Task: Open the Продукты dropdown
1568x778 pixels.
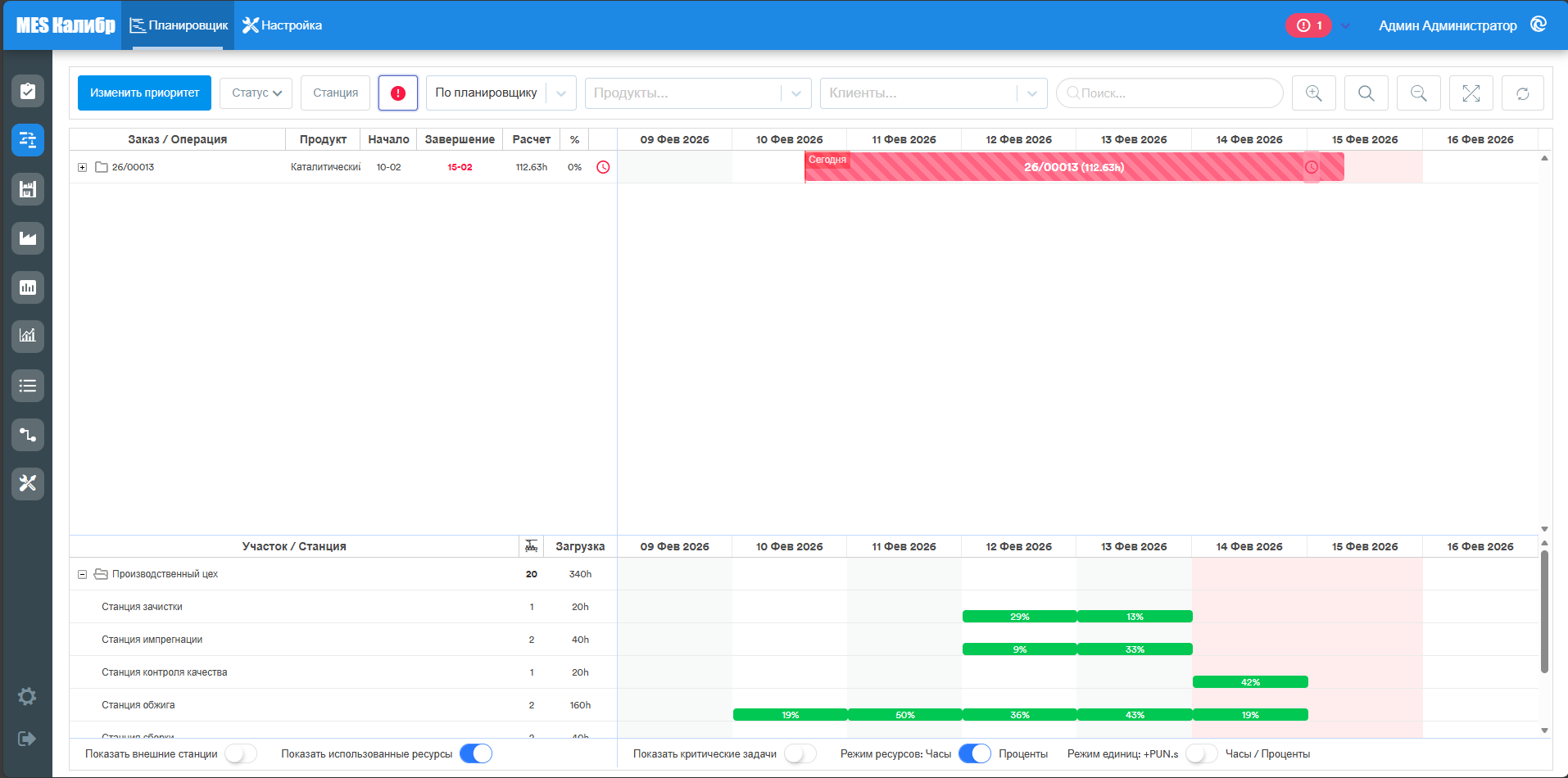Action: [x=698, y=93]
